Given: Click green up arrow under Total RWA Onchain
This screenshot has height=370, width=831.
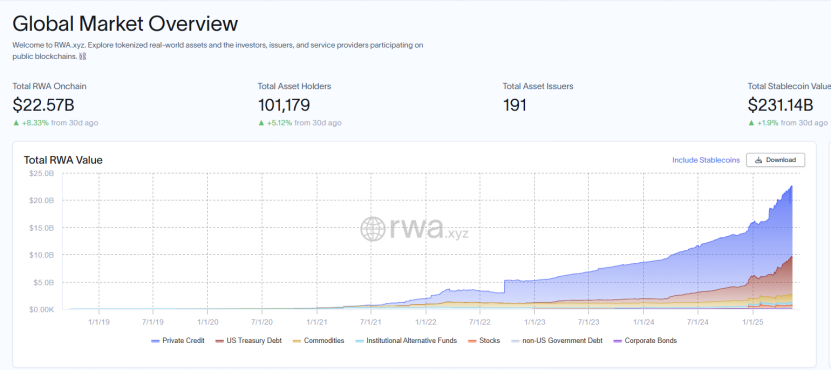Looking at the screenshot, I should [16, 123].
